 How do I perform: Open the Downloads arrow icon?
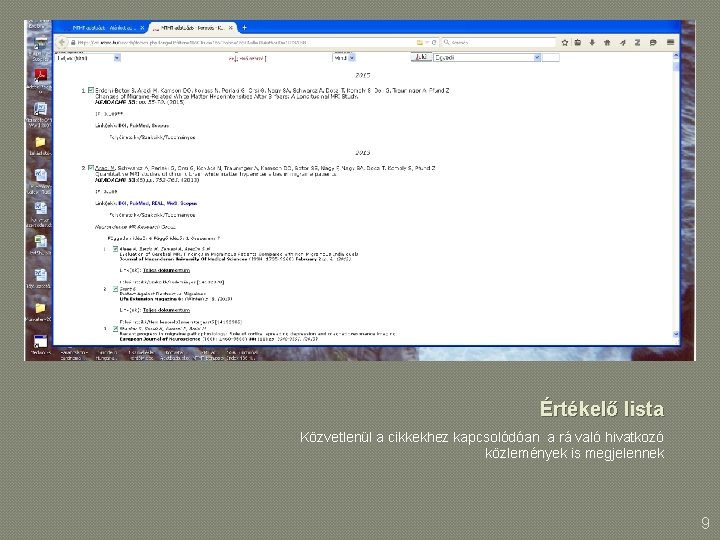(x=592, y=42)
